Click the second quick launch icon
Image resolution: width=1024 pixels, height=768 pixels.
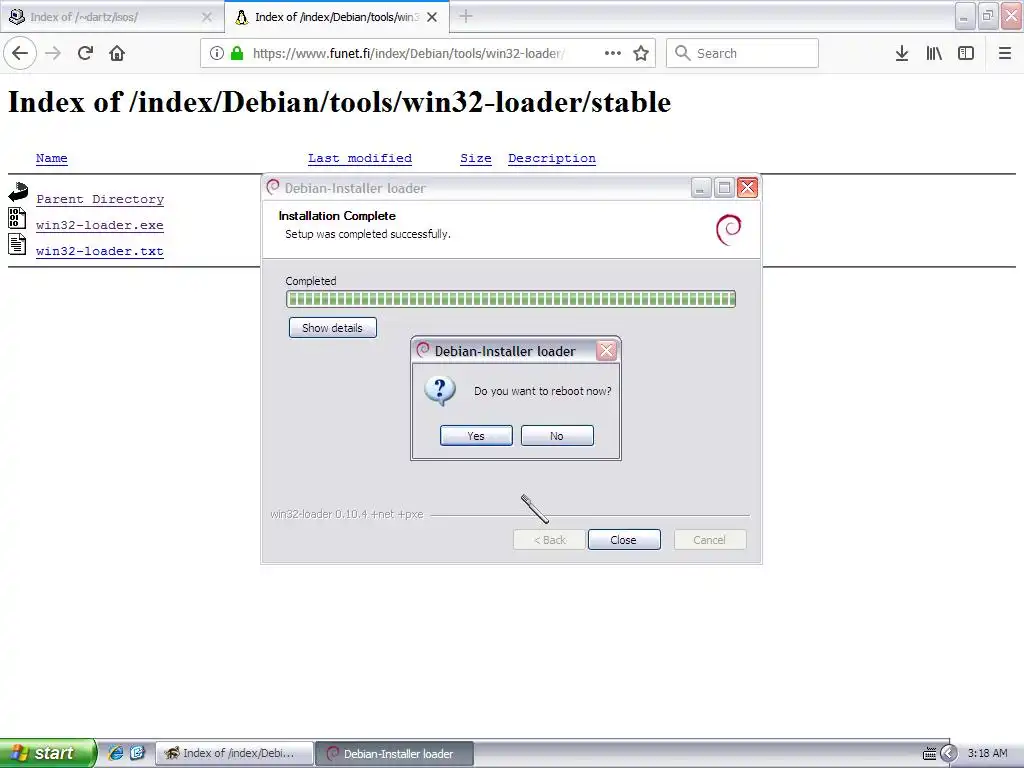click(137, 753)
